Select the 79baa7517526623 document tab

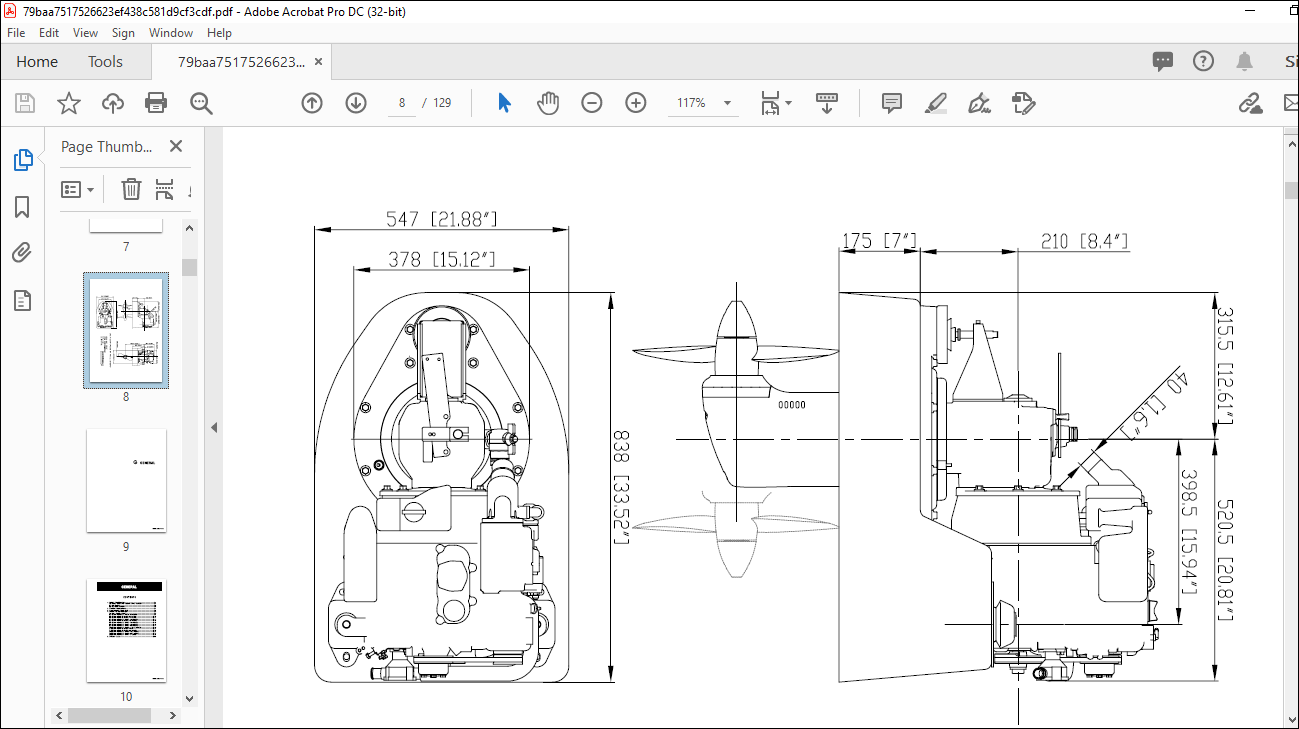click(242, 62)
